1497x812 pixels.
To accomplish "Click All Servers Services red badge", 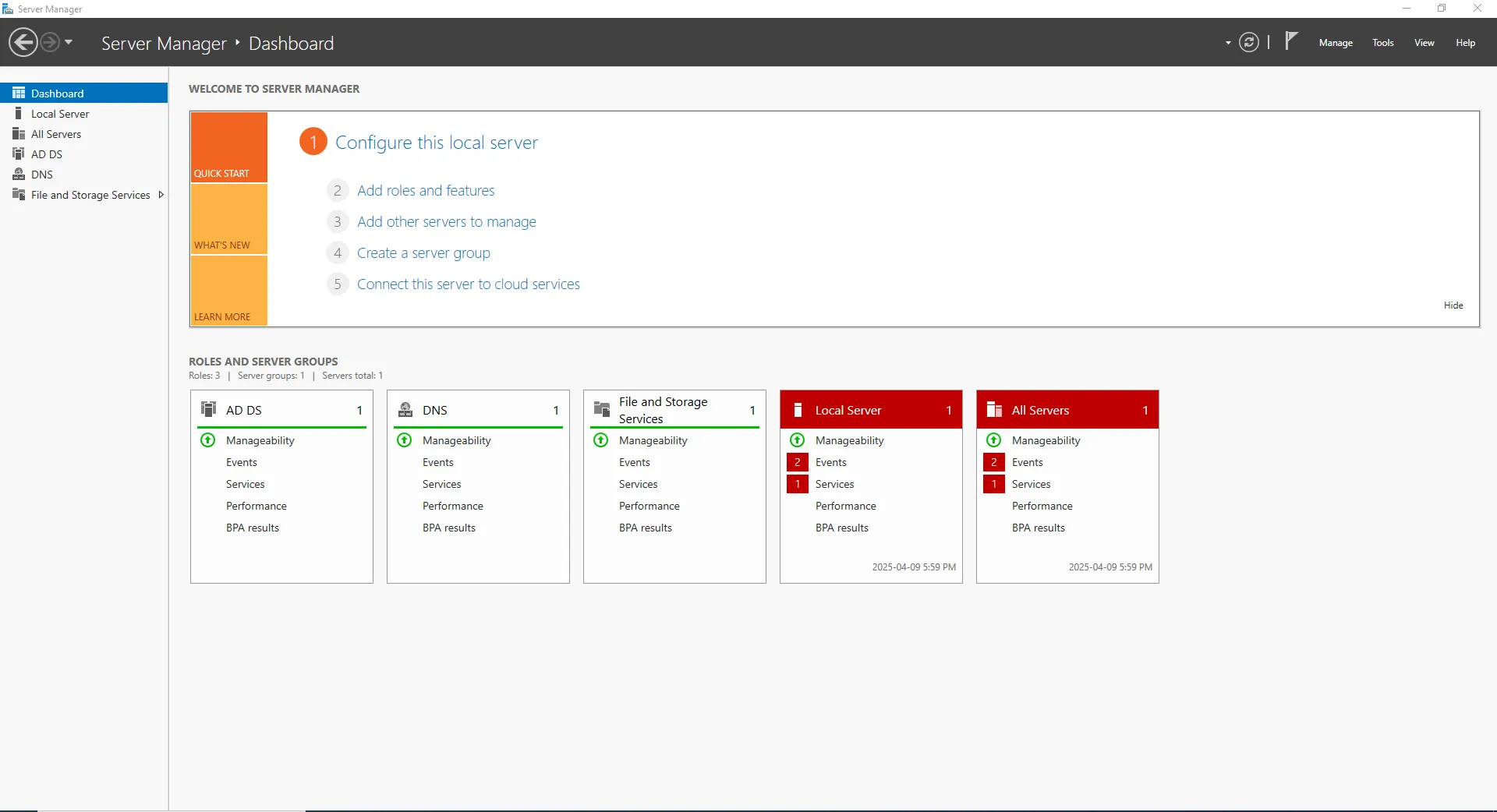I will (994, 484).
